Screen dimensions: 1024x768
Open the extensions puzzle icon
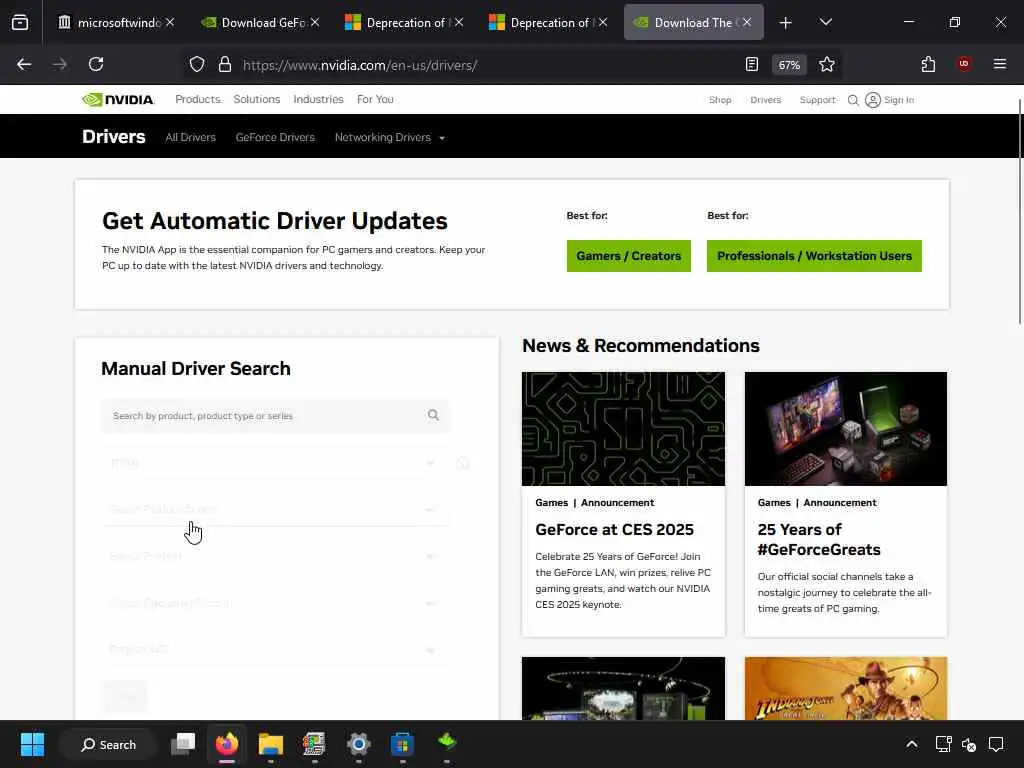pos(928,64)
